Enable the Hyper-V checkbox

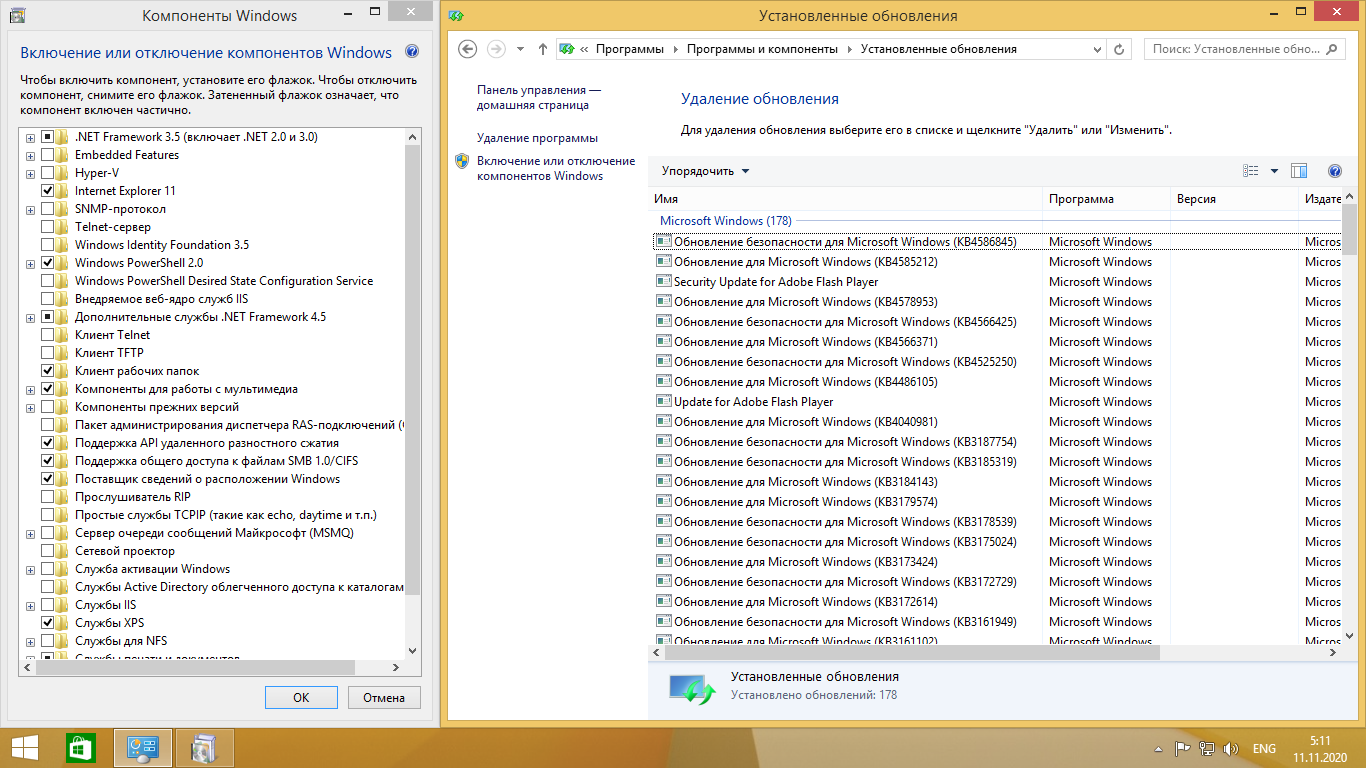point(48,173)
